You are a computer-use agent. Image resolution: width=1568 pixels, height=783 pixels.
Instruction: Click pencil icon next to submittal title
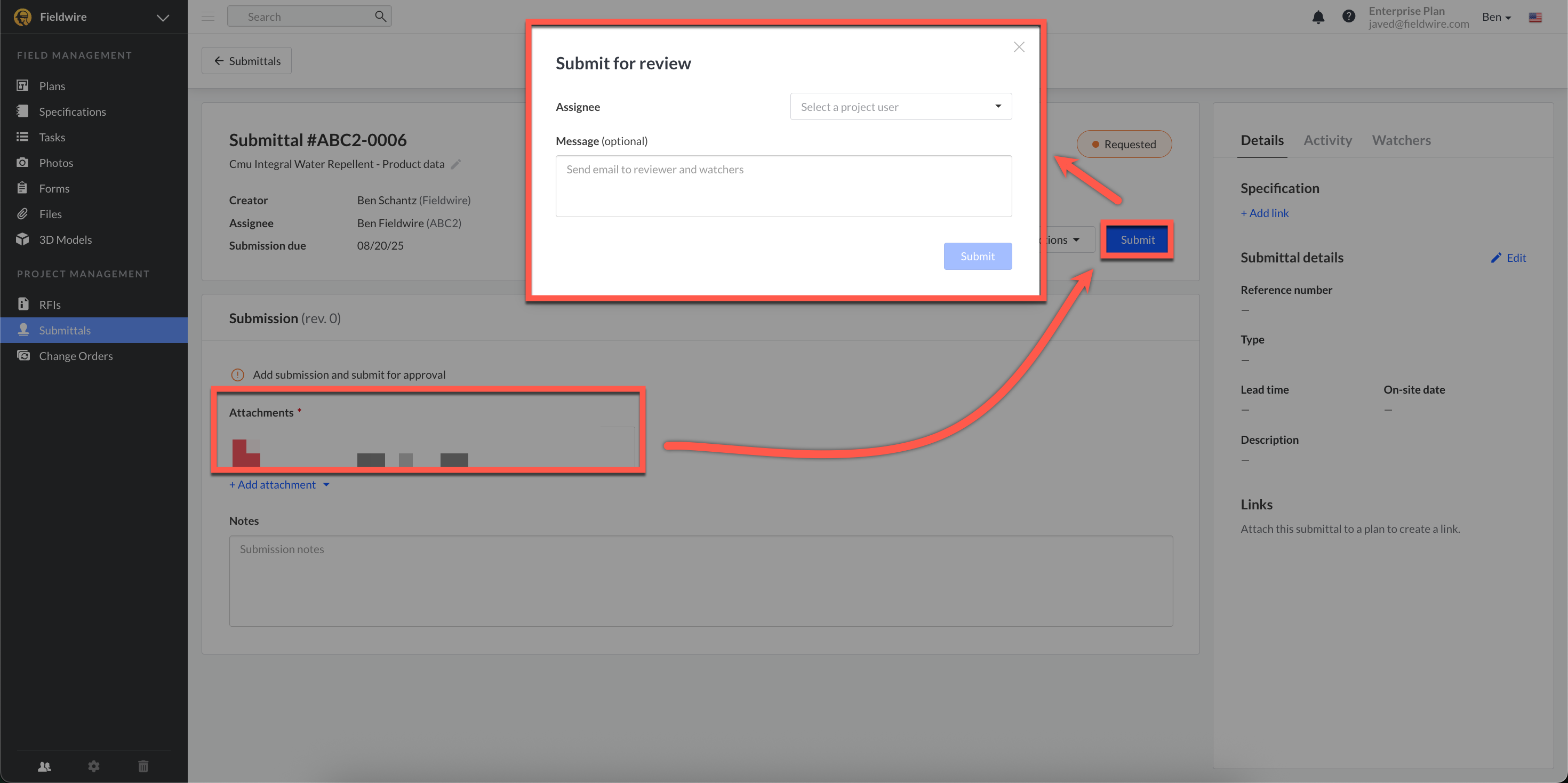[x=456, y=164]
